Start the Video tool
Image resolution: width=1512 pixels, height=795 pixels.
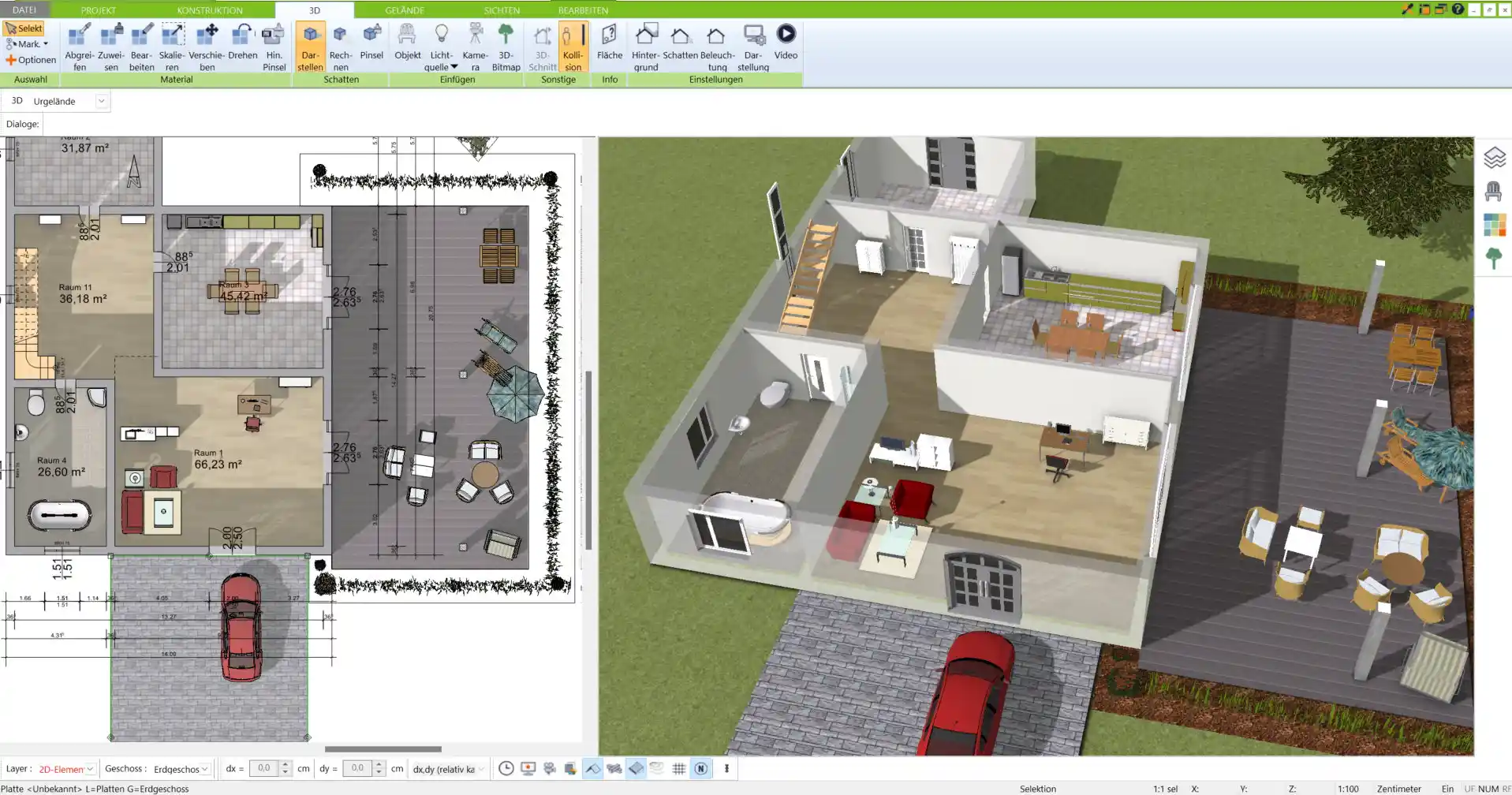tap(786, 42)
